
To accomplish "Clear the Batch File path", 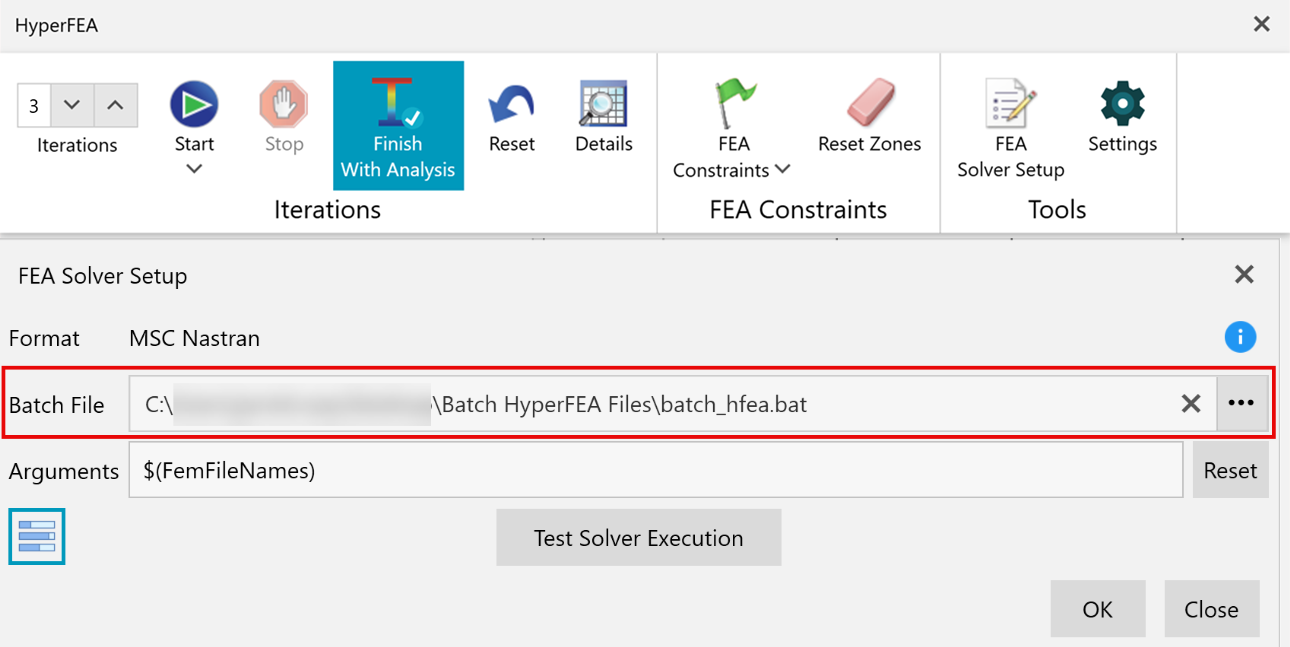I will point(1191,404).
